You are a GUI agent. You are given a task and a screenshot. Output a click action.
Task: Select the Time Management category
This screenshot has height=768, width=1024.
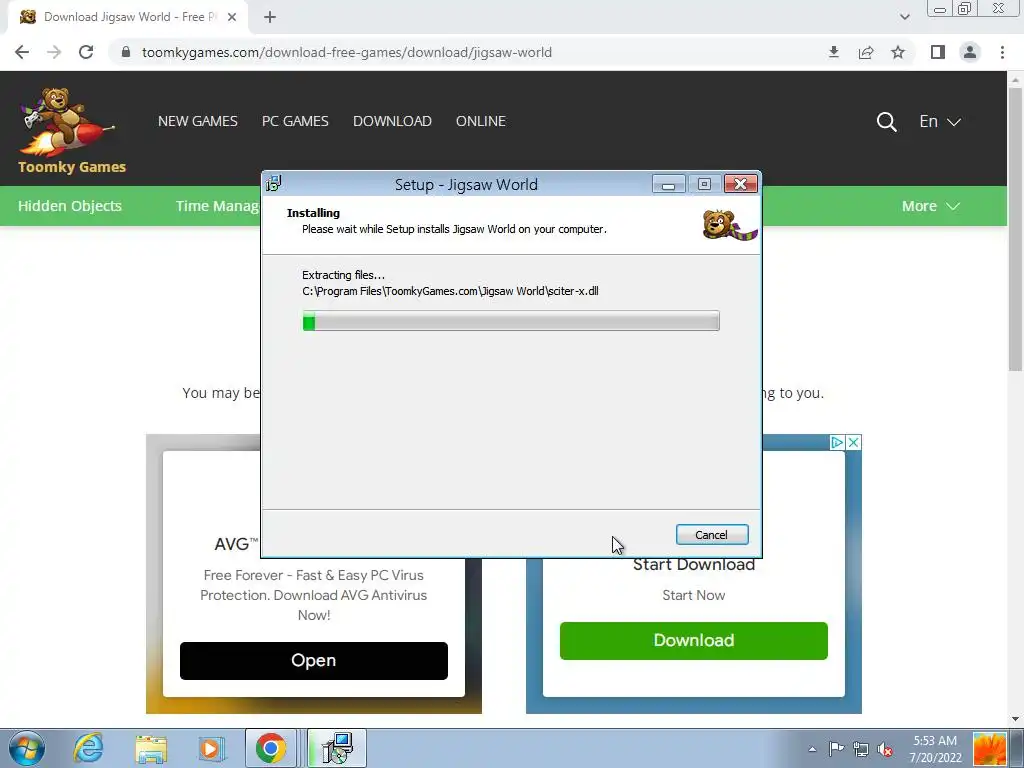click(x=217, y=206)
